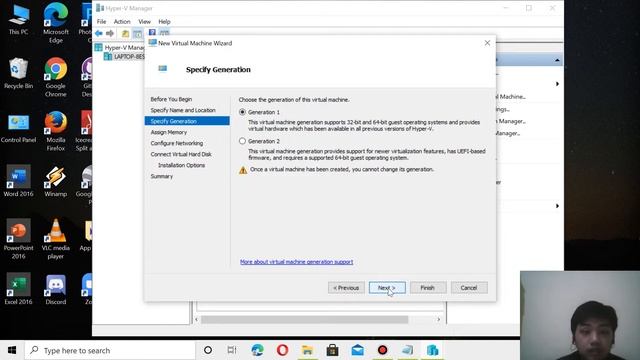Open Control Panel desktop icon
The image size is (640, 360).
[18, 128]
